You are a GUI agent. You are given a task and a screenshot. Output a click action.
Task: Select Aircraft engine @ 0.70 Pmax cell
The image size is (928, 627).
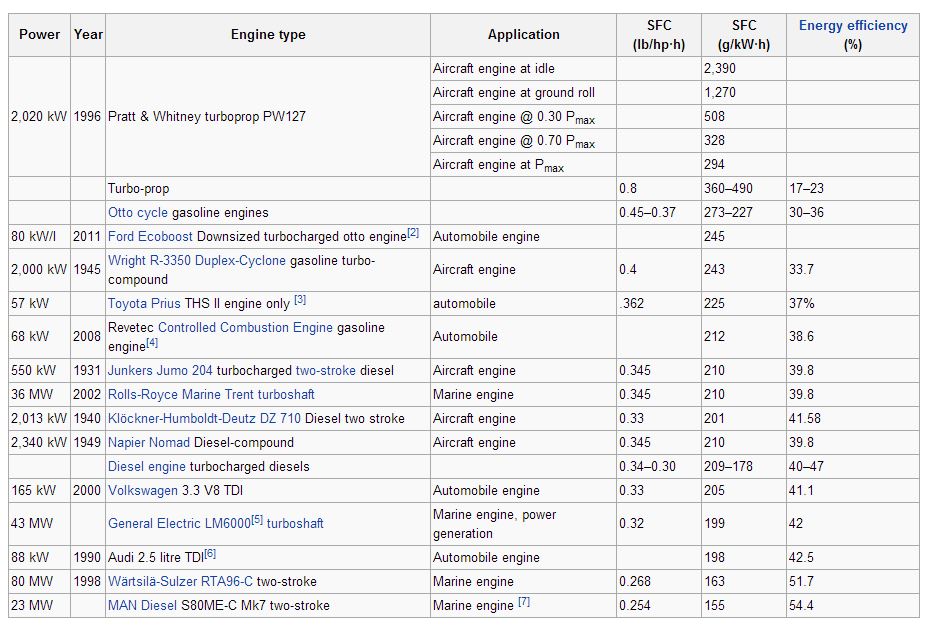pyautogui.click(x=523, y=141)
